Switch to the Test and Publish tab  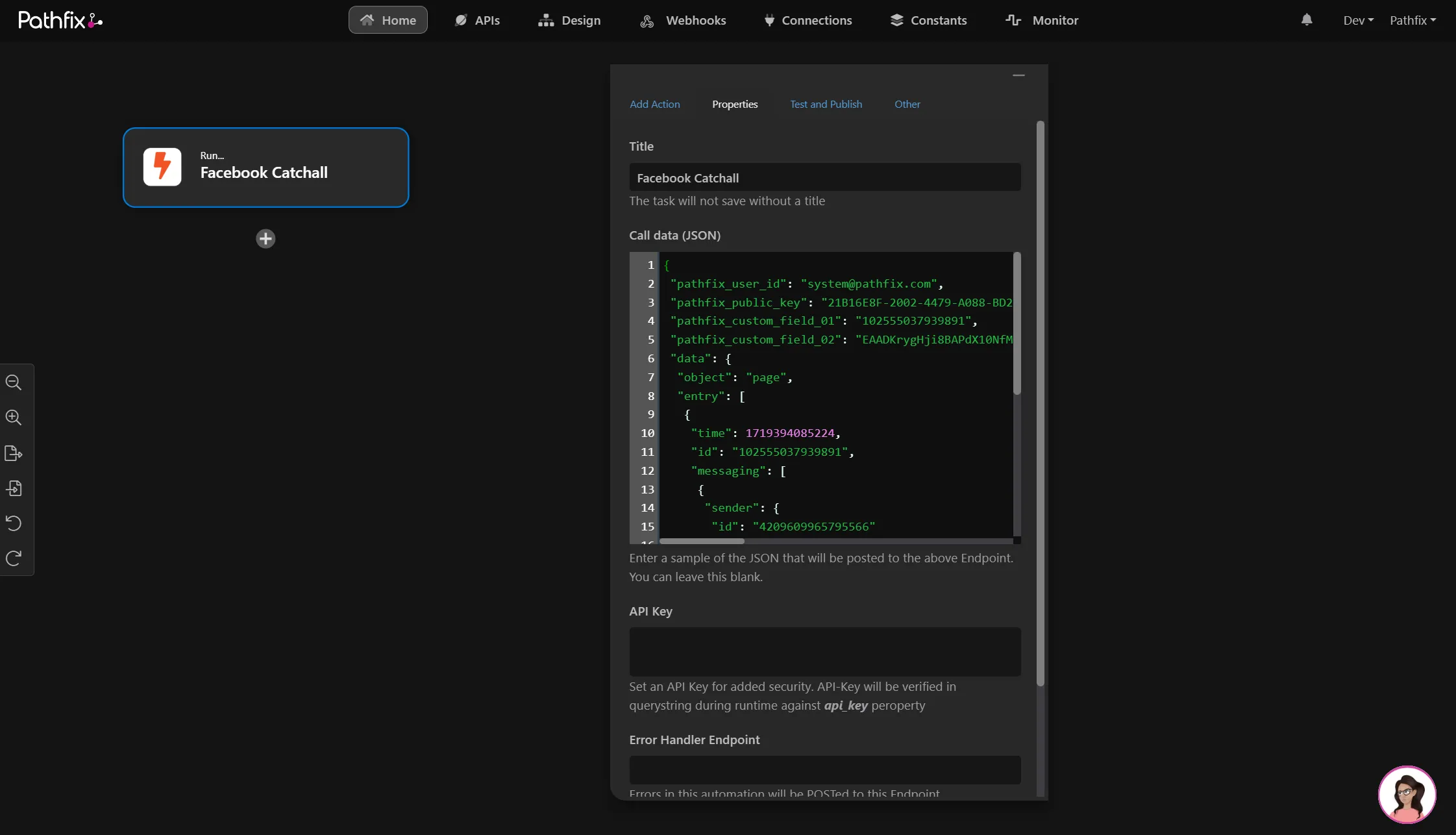point(826,104)
